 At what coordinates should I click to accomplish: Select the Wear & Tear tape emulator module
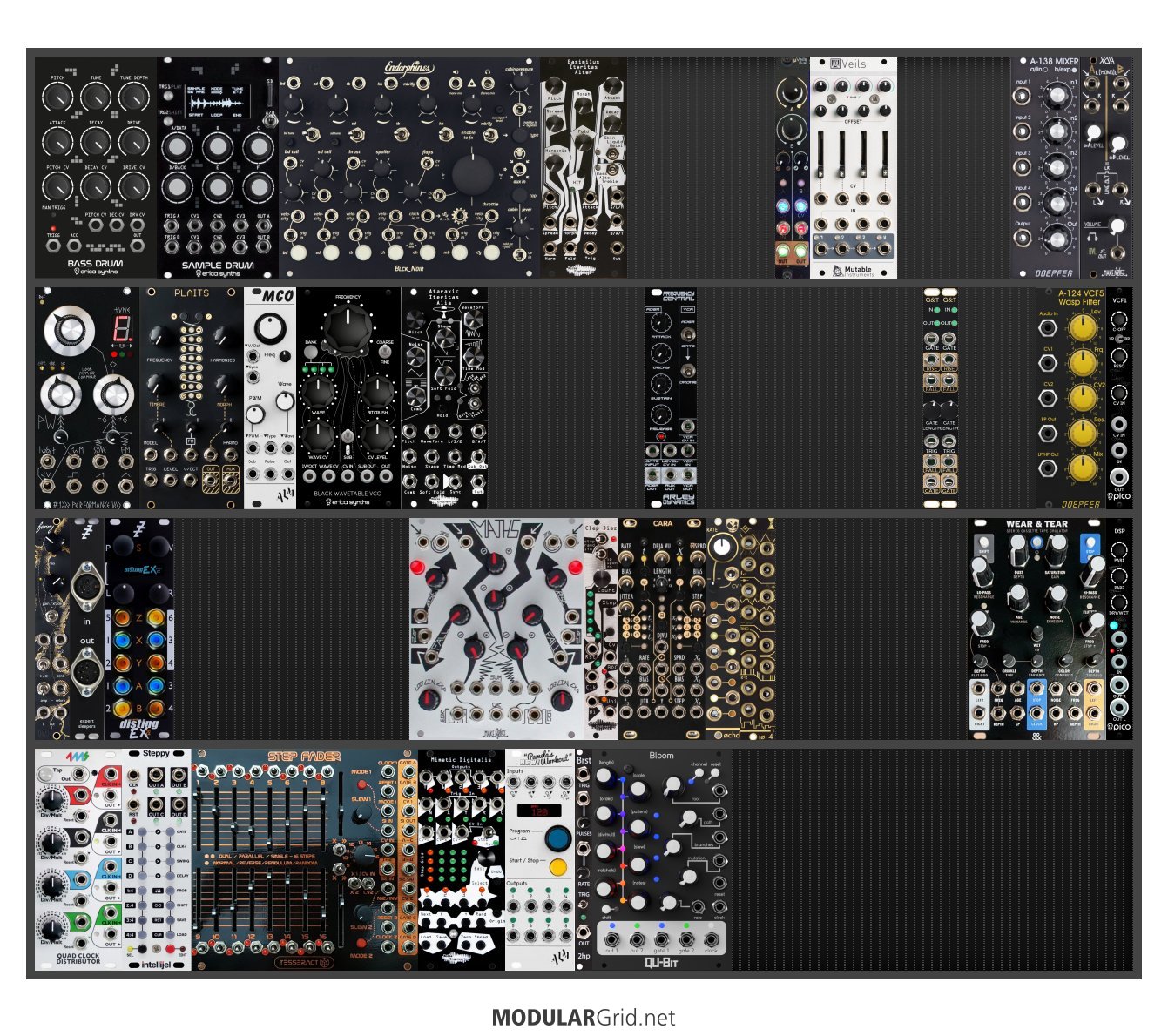(x=1036, y=629)
